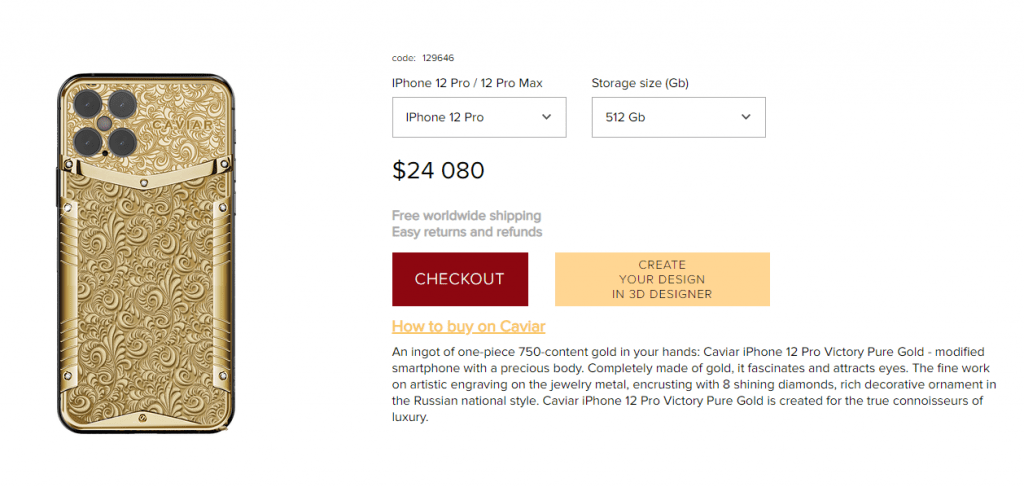Click the iPhone 12 Pro / 12 Pro Max label
The width and height of the screenshot is (1024, 487).
tap(467, 83)
